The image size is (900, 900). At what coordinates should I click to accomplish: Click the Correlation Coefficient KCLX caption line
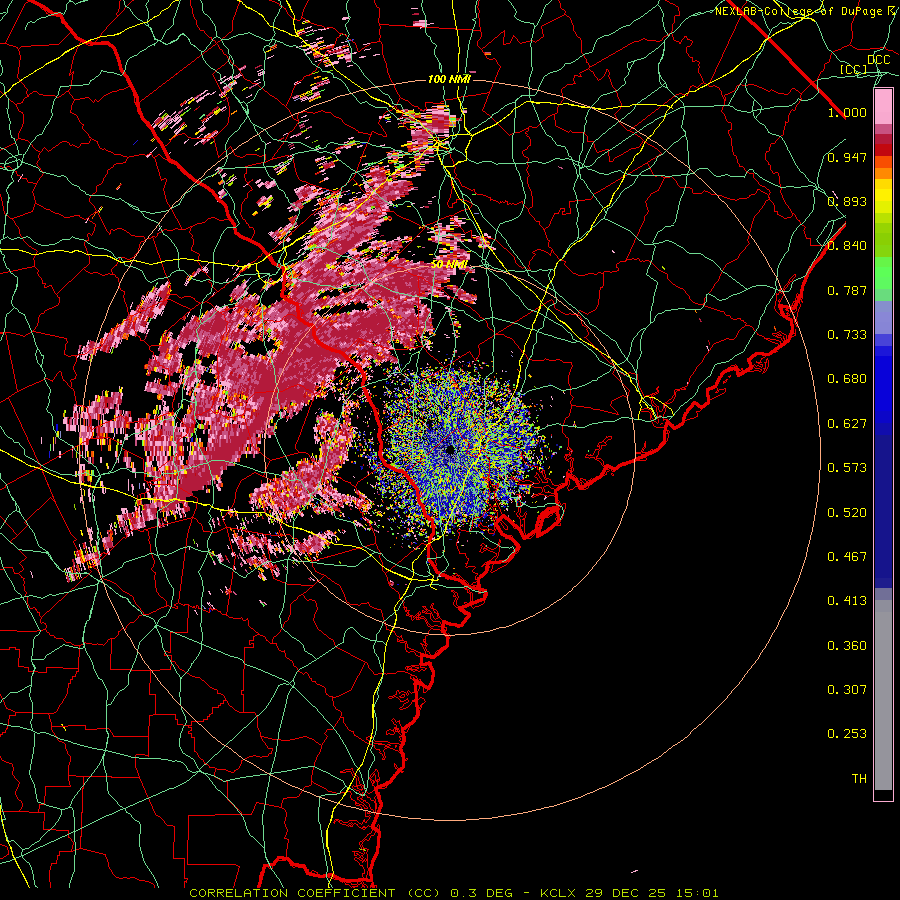[x=453, y=893]
